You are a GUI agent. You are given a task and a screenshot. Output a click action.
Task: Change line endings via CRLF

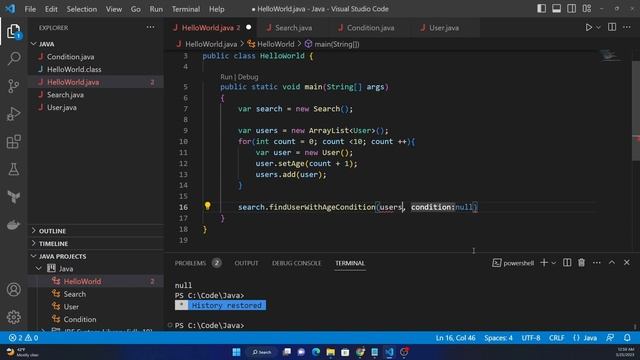click(x=556, y=338)
